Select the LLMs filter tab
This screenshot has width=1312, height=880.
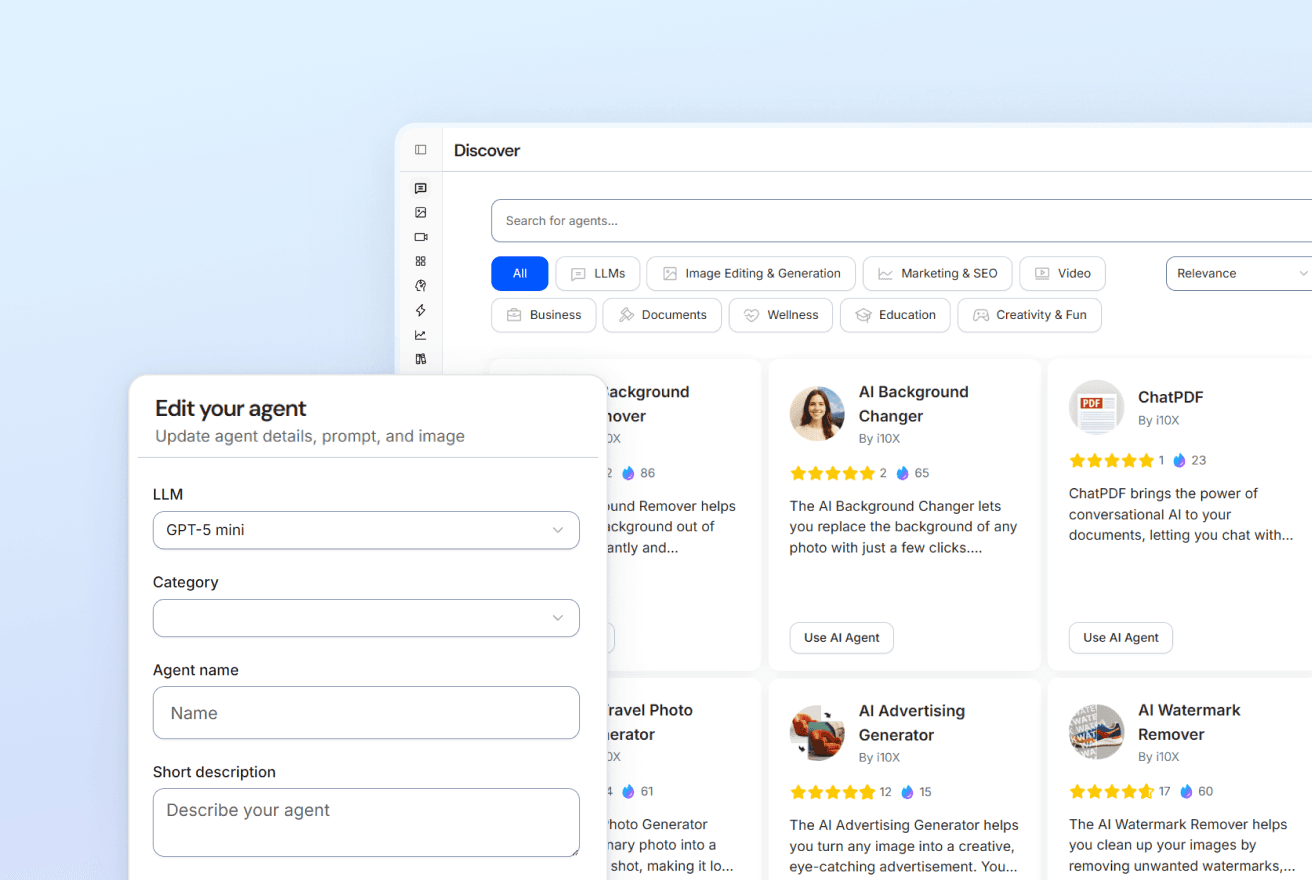click(598, 274)
